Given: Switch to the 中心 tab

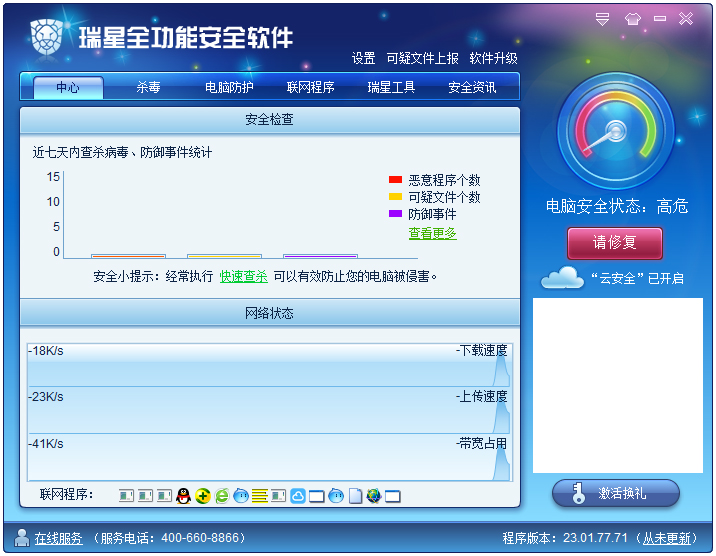Looking at the screenshot, I should coord(68,87).
